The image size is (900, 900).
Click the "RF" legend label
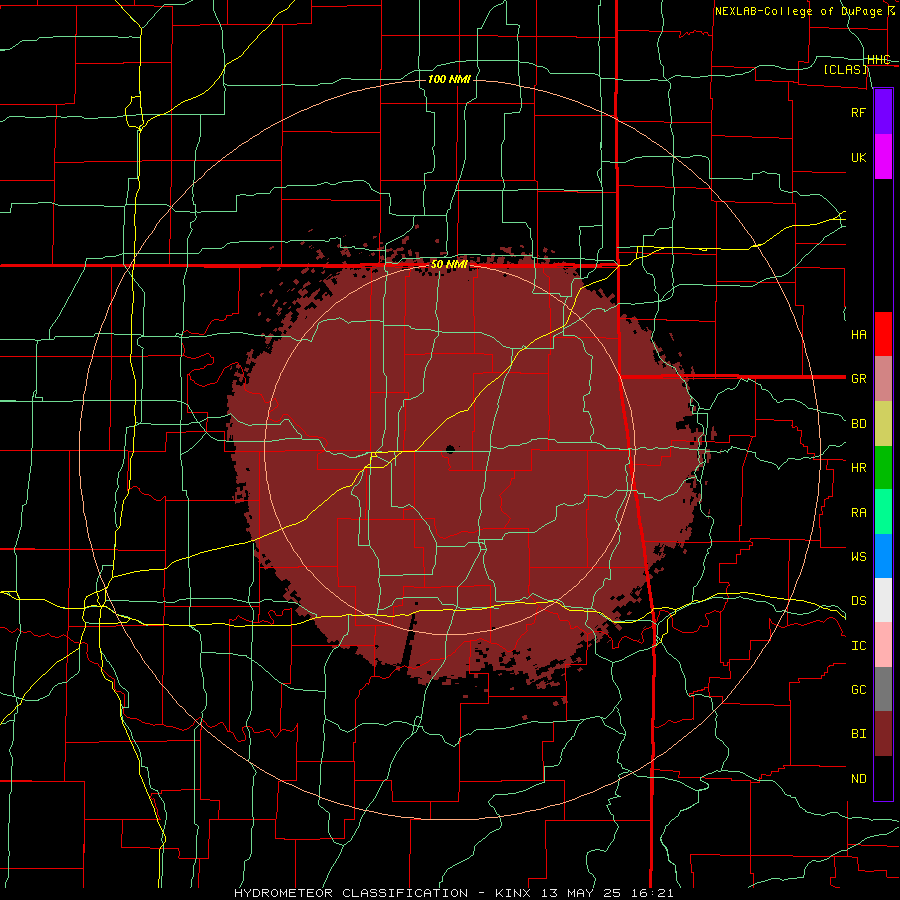pyautogui.click(x=859, y=112)
